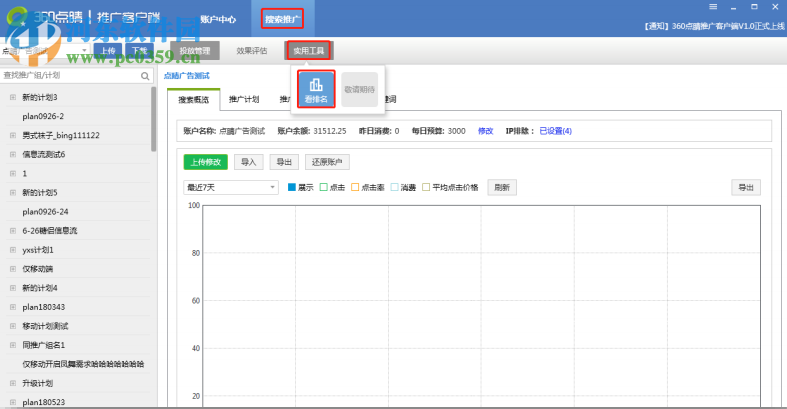Select 同推广组名1 in the tree
This screenshot has width=787, height=409.
tap(44, 345)
